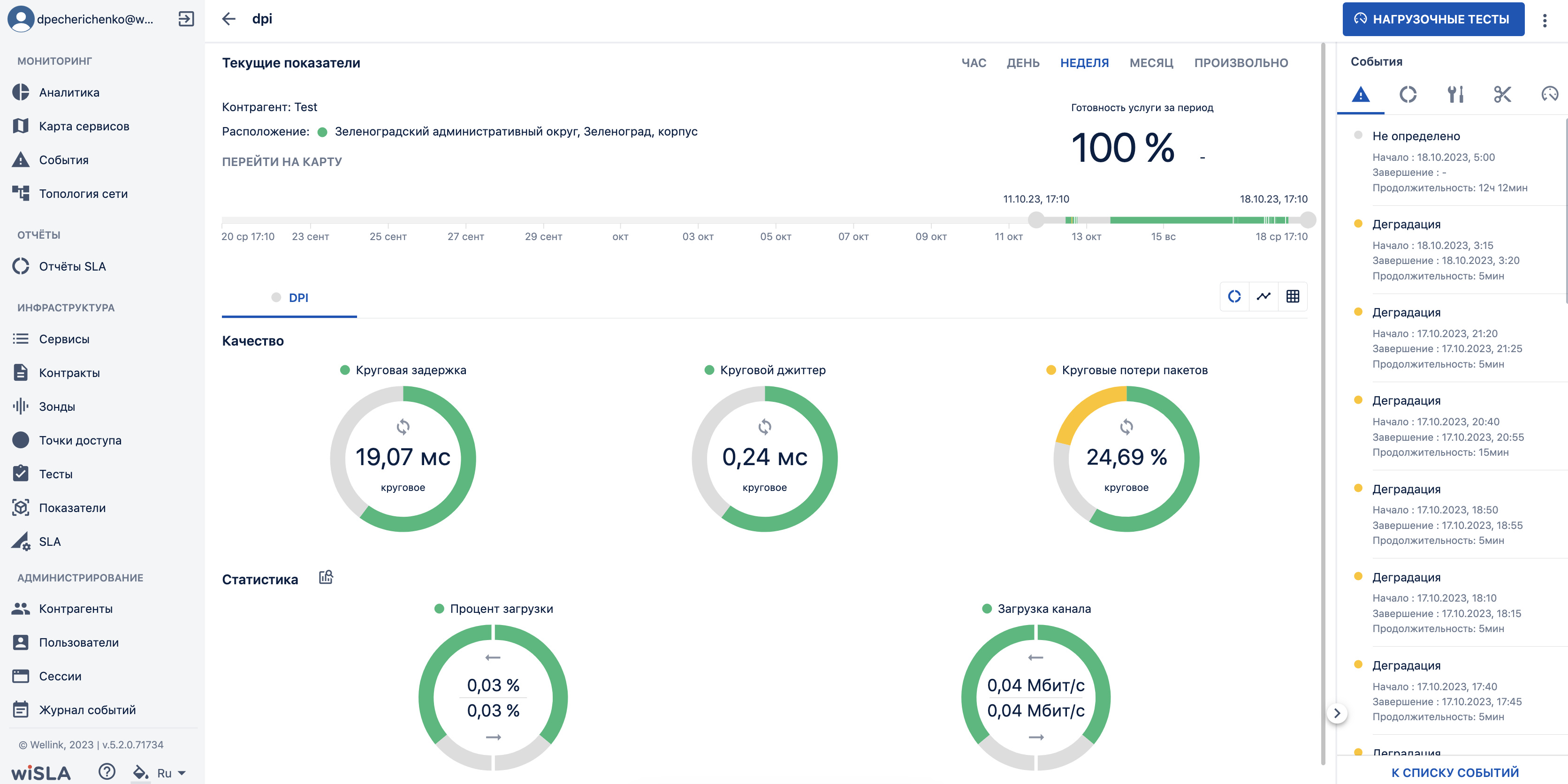The image size is (1568, 784).
Task: Open the Ru language dropdown
Action: click(x=171, y=773)
